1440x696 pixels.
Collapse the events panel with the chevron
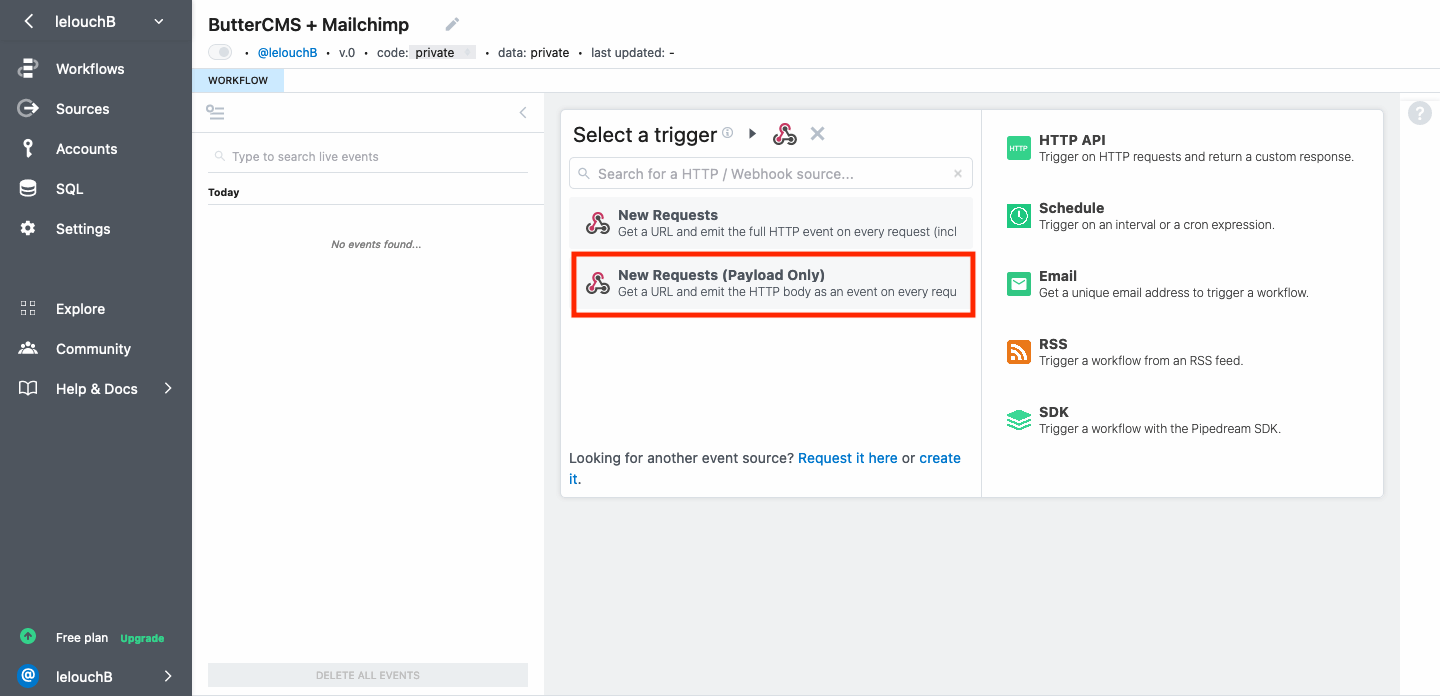click(x=522, y=112)
